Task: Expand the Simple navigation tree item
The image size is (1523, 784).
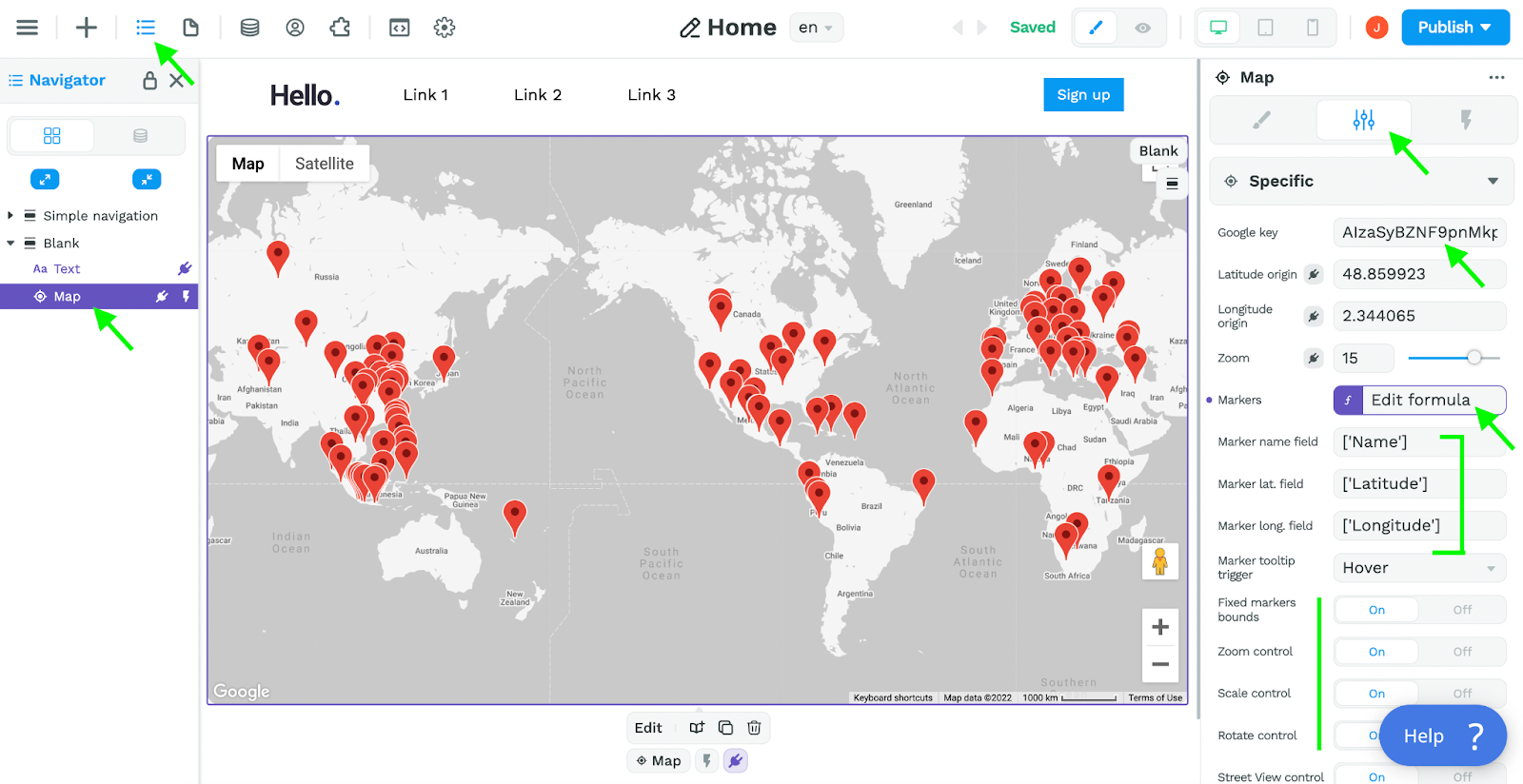Action: point(10,216)
